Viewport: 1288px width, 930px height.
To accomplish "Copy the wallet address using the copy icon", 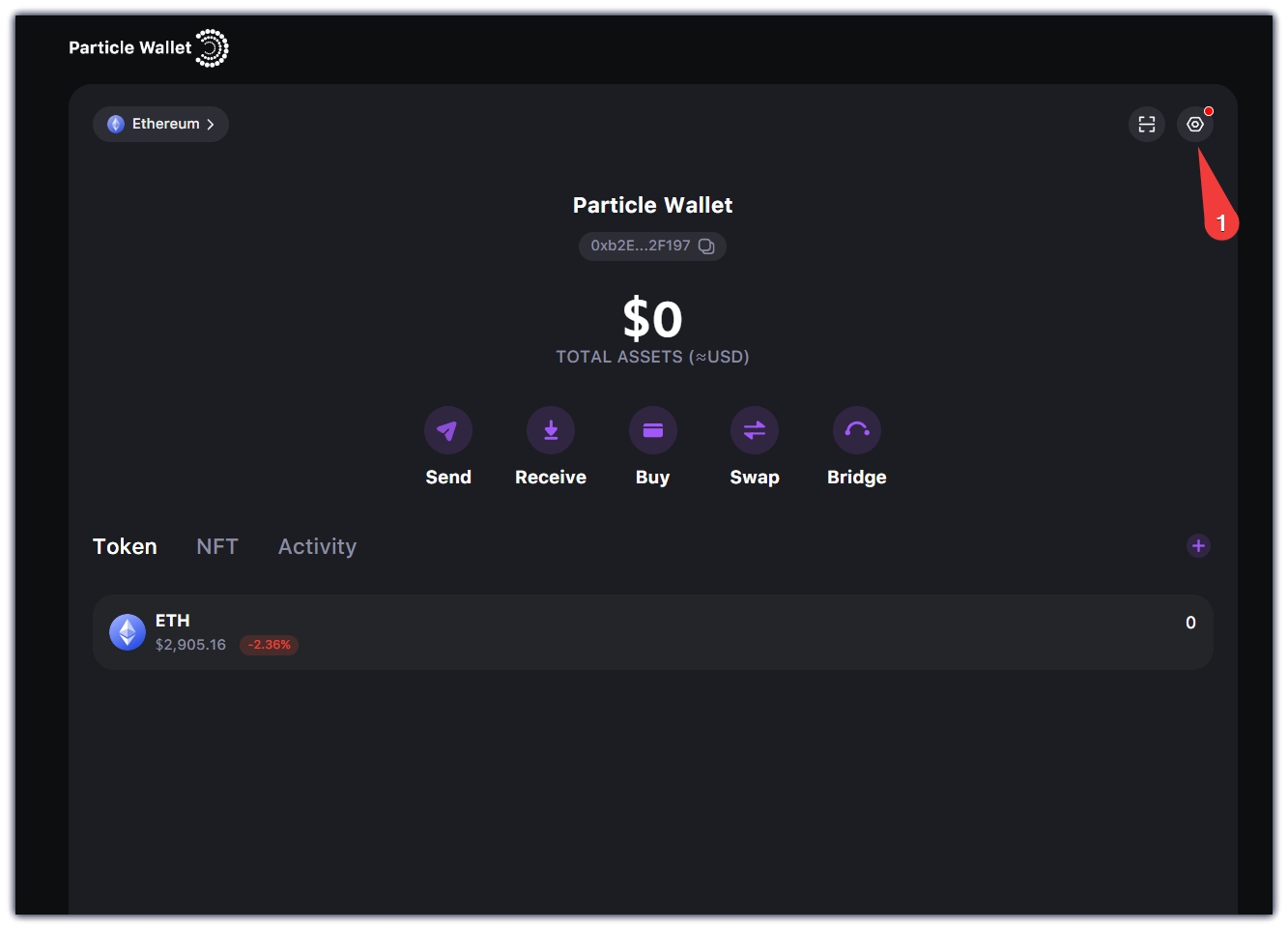I will pos(706,247).
